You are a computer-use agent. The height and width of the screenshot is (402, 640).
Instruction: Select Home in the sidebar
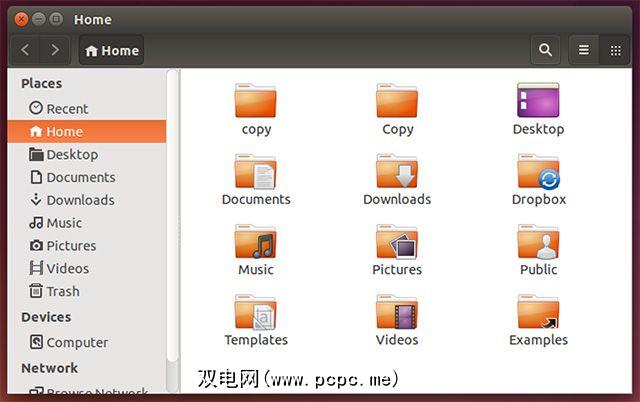[x=87, y=131]
